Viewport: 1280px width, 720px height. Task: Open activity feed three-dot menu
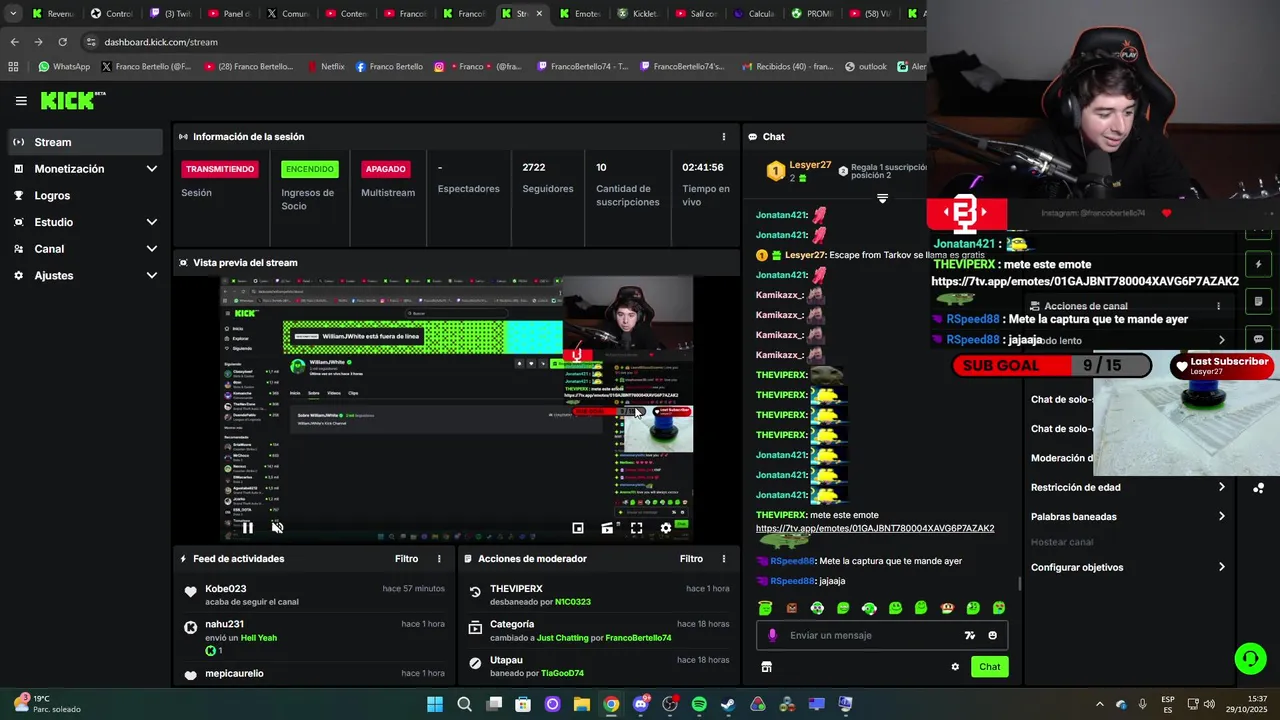(x=439, y=559)
